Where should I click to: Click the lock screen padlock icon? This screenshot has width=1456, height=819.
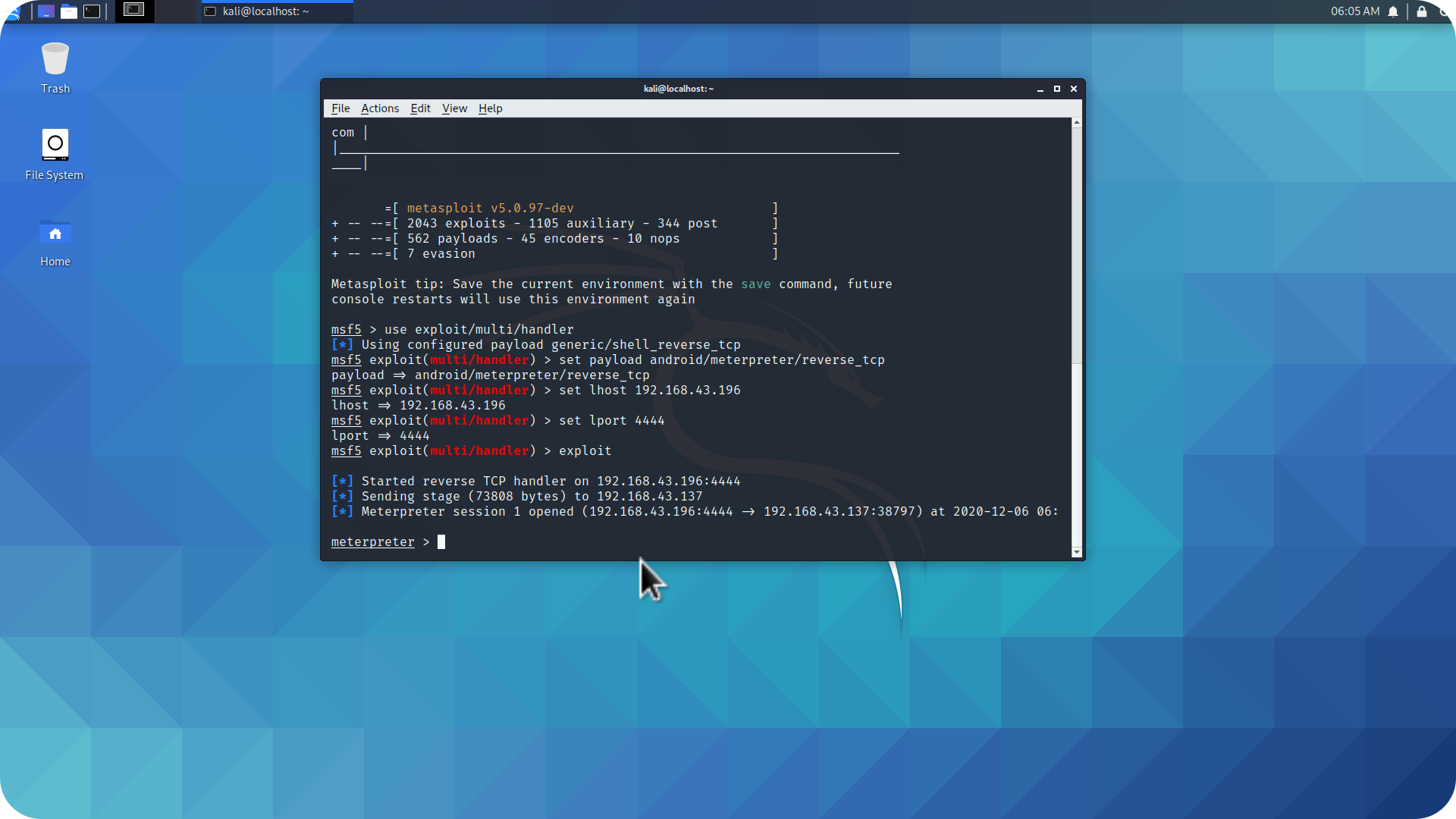pos(1422,11)
